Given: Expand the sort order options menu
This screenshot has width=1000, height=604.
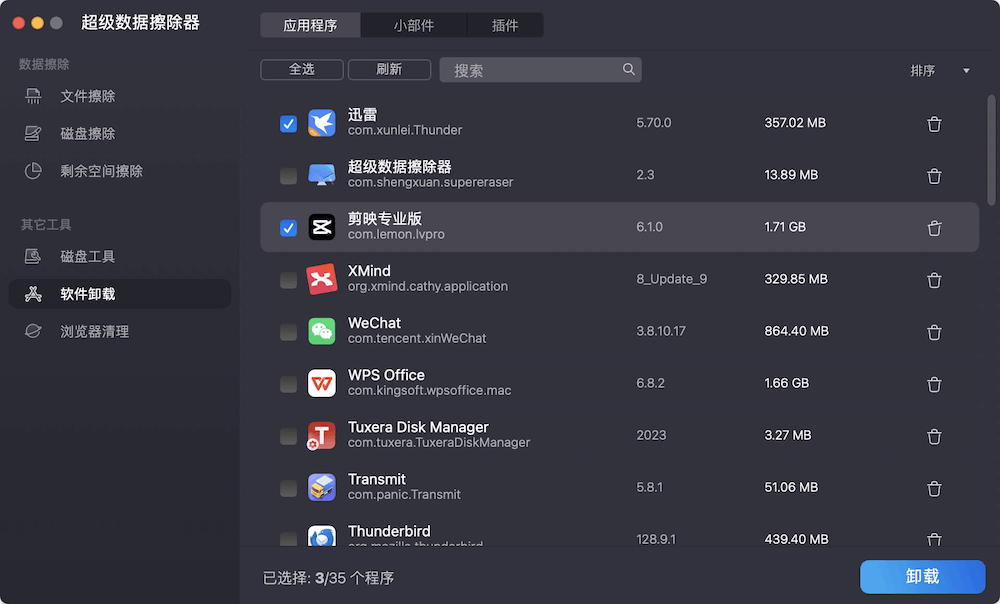Looking at the screenshot, I should [x=964, y=70].
